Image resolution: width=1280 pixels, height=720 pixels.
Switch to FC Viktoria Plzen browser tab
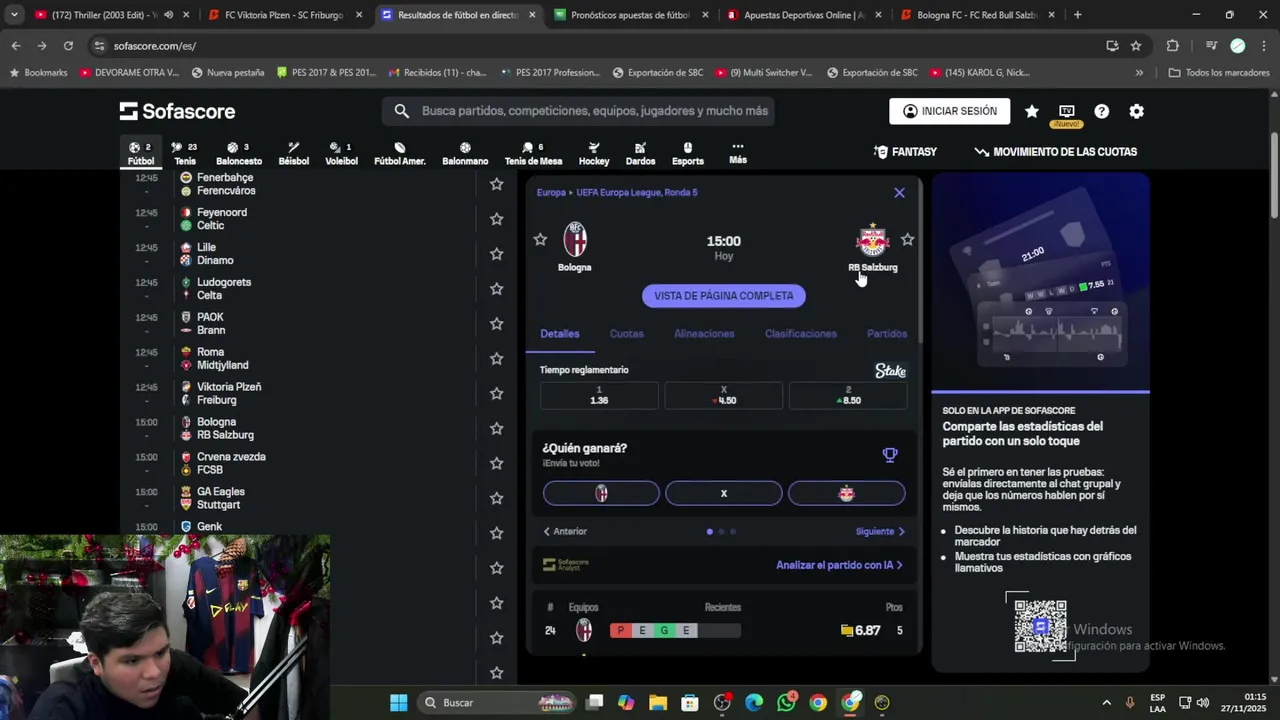(x=284, y=15)
